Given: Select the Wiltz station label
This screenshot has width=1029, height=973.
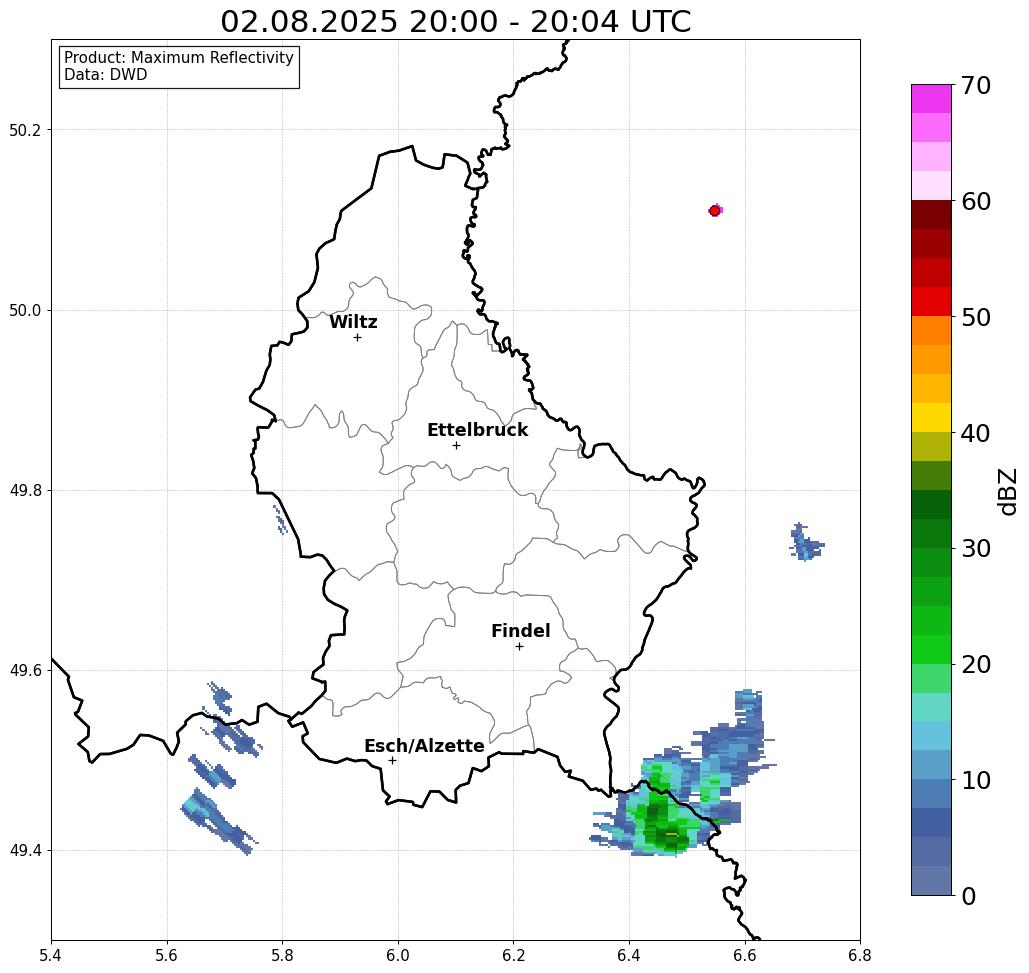Looking at the screenshot, I should [x=353, y=322].
